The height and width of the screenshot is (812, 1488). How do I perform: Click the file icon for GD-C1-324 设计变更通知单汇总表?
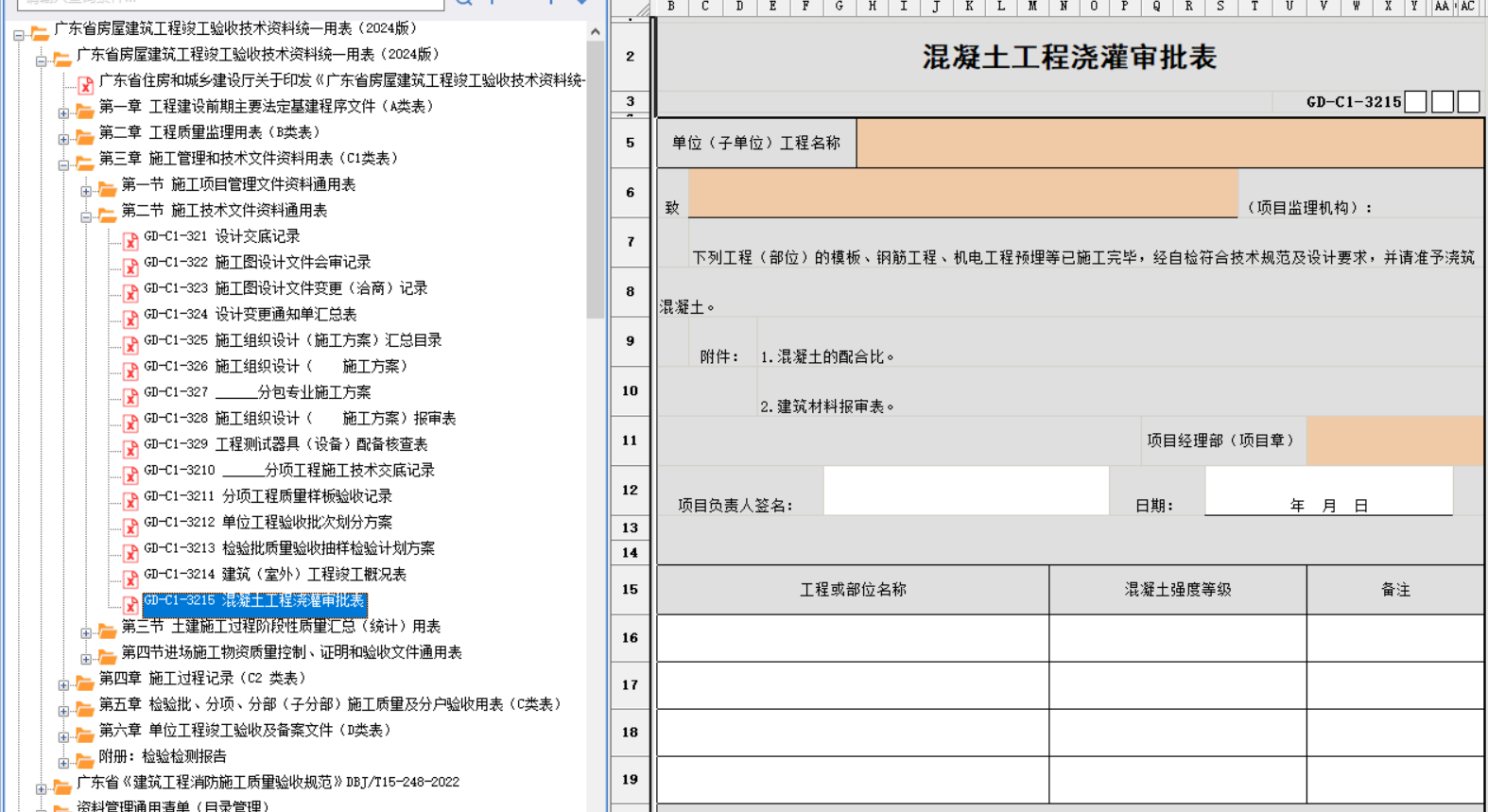(130, 319)
